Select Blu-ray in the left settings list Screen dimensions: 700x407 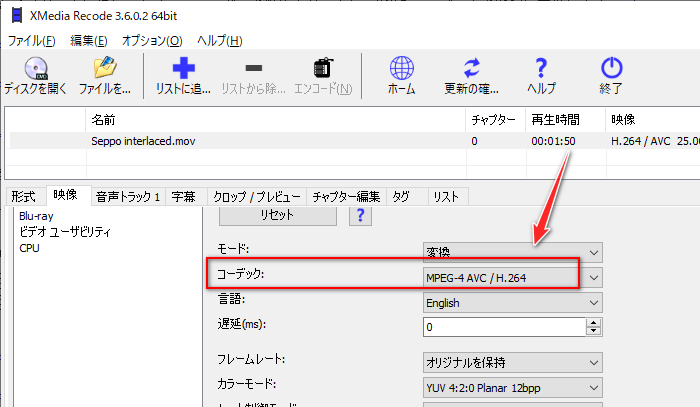(x=36, y=216)
